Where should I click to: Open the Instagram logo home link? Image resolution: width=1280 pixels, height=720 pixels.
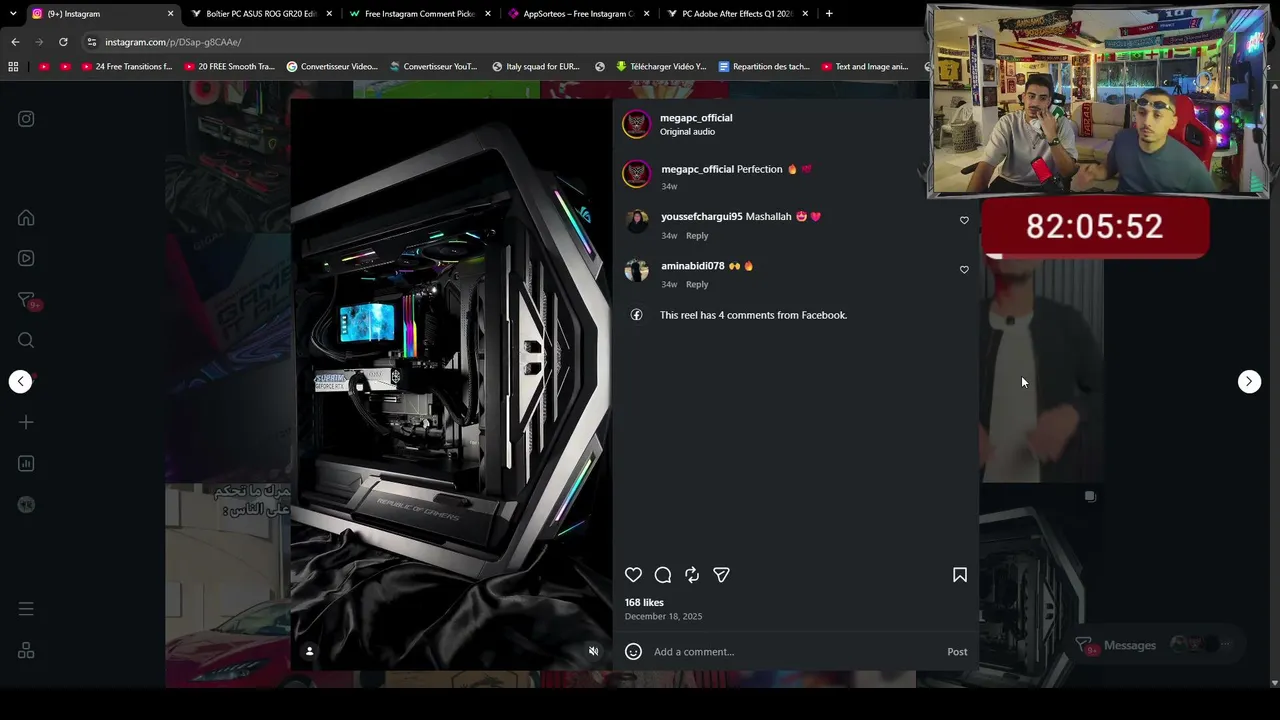tap(26, 119)
